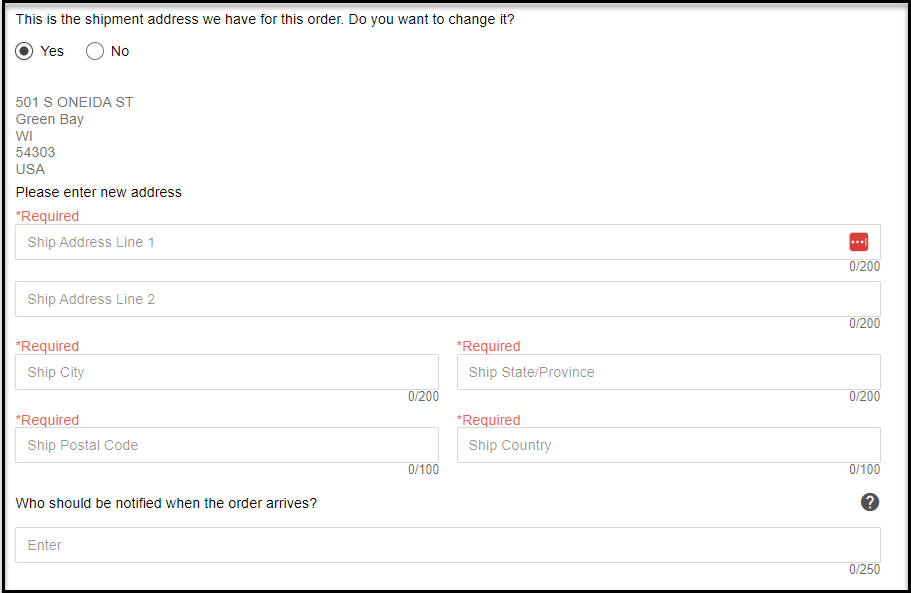Screen dimensions: 911x593
Task: Click the Ship Postal Code field
Action: 226,445
